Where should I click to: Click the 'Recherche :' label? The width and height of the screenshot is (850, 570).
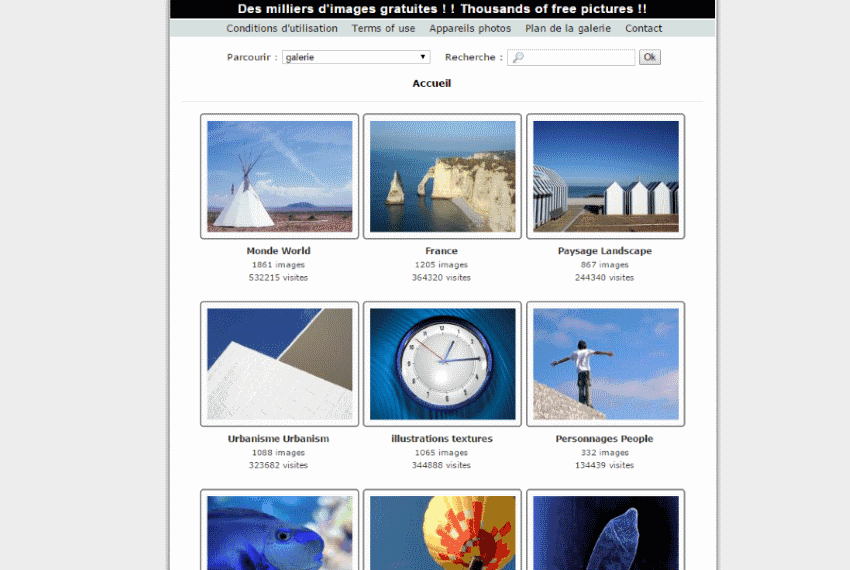tap(474, 57)
